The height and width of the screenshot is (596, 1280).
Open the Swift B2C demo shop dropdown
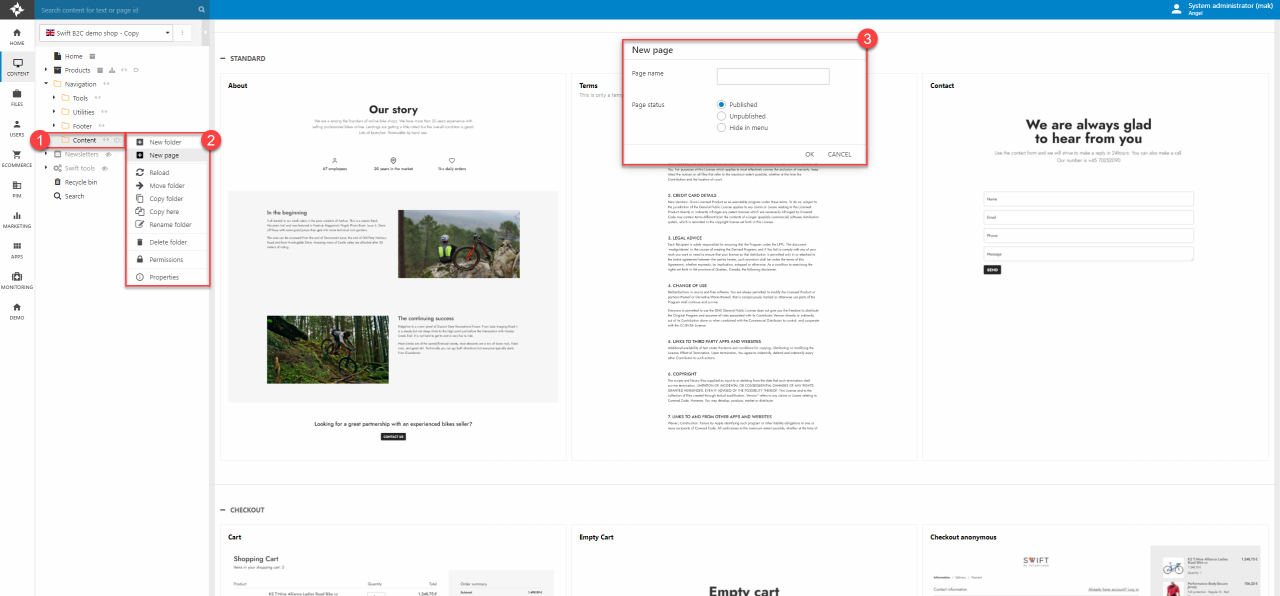click(x=106, y=33)
